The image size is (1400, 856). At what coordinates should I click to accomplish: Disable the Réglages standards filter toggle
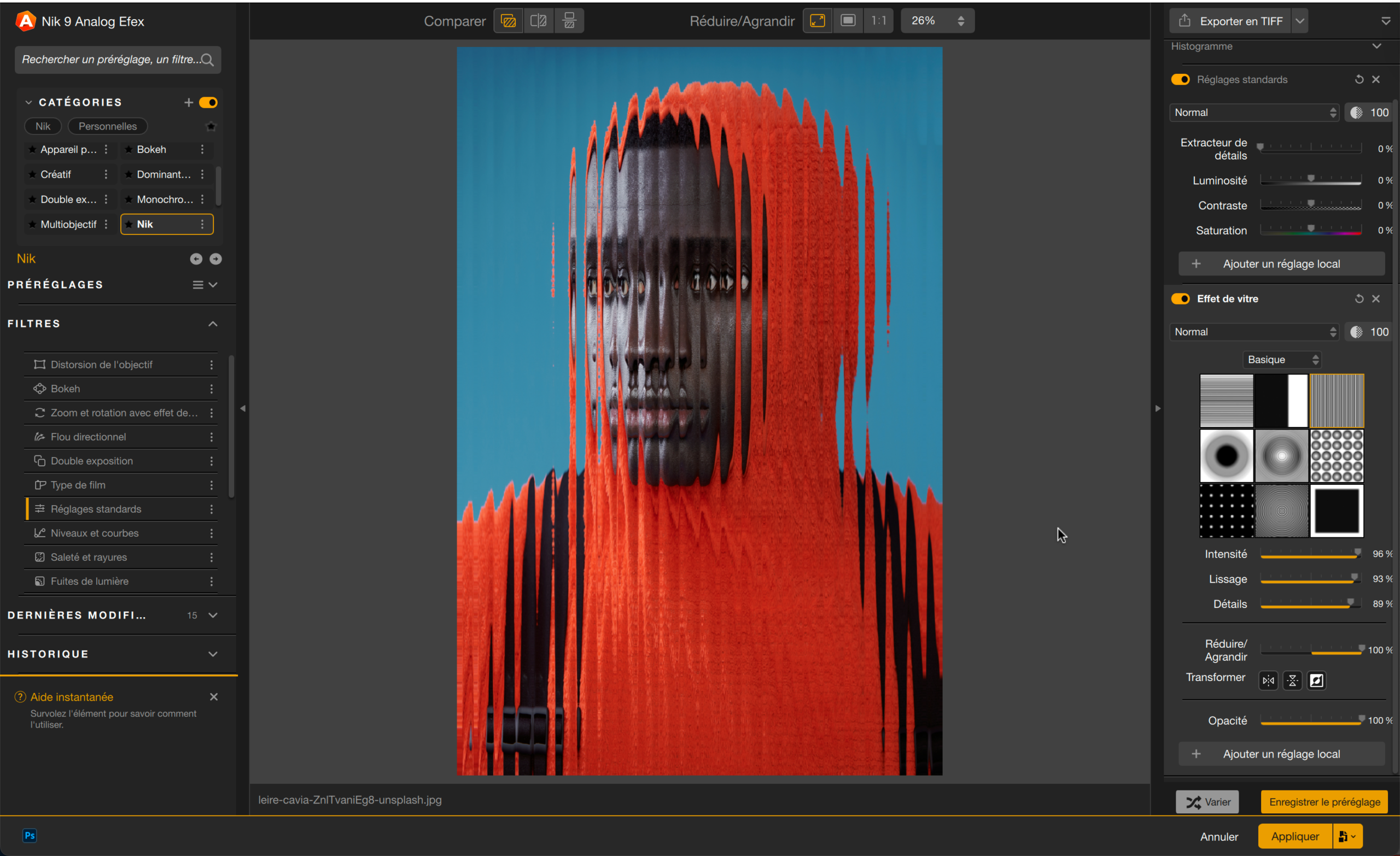coord(1180,79)
